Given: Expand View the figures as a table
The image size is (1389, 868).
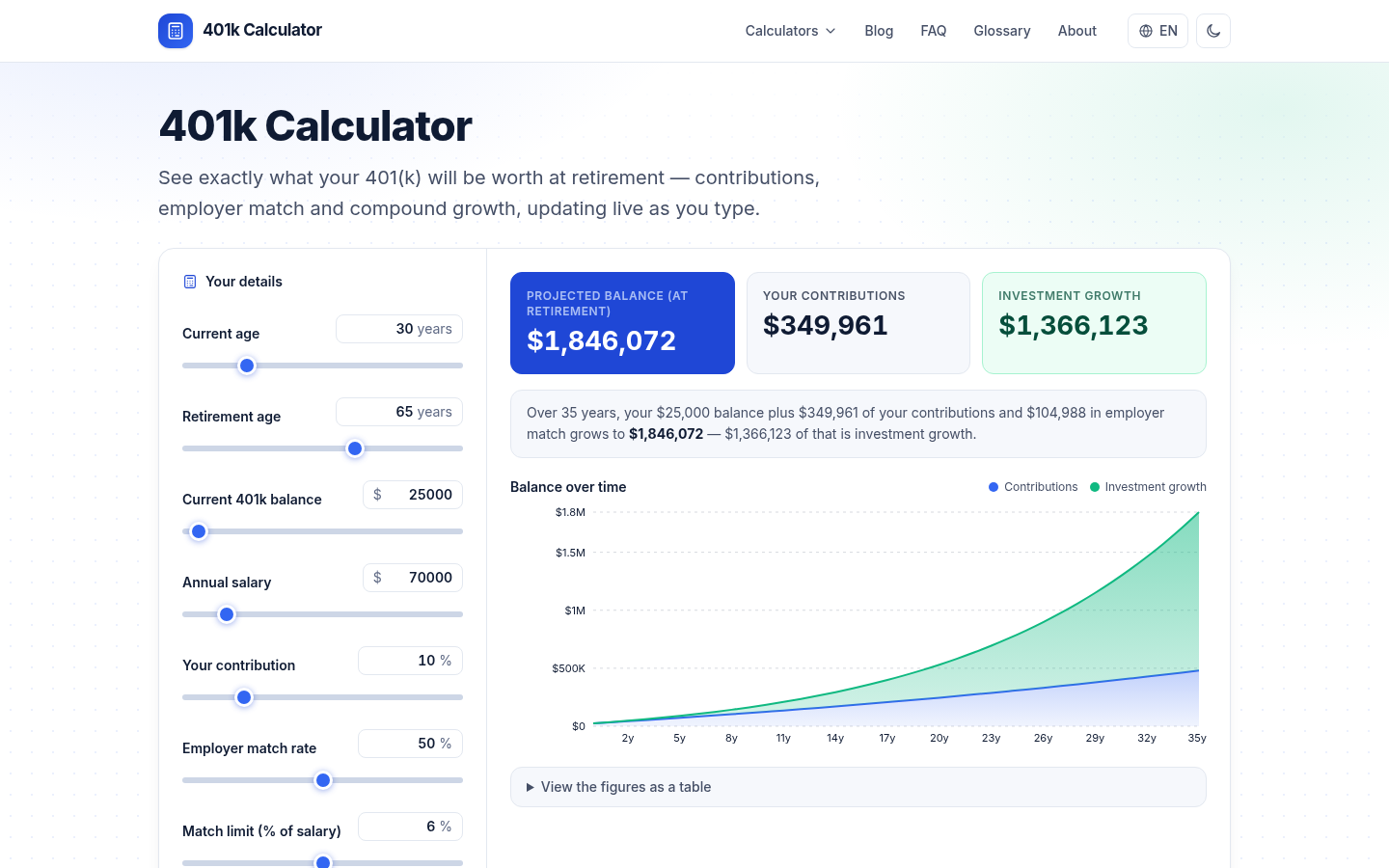Looking at the screenshot, I should click(x=858, y=787).
